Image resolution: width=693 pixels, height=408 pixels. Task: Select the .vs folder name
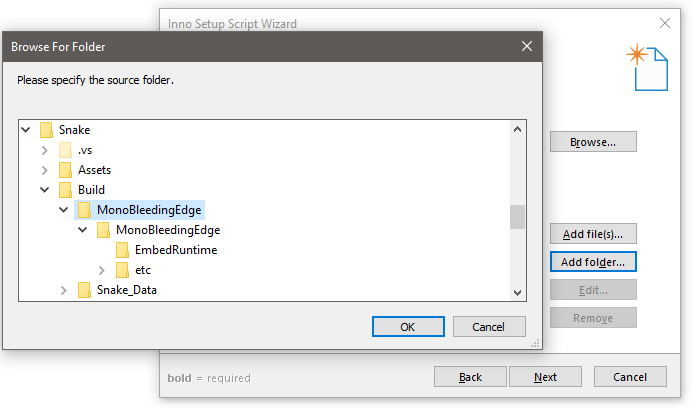click(x=85, y=150)
